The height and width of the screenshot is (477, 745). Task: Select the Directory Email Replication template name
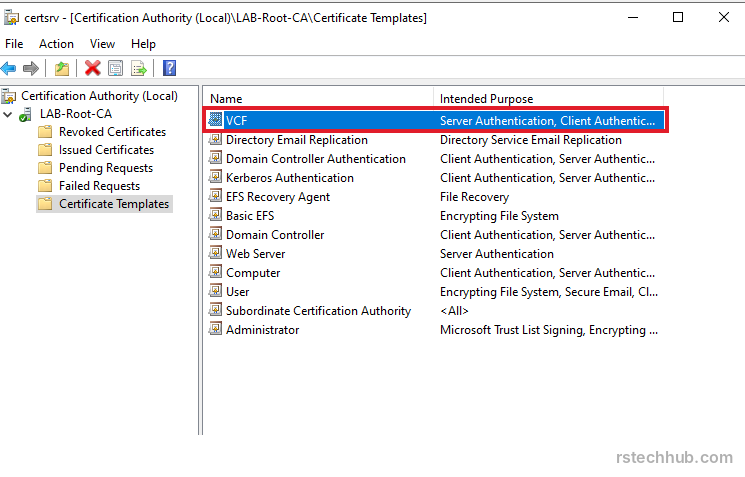(x=297, y=140)
